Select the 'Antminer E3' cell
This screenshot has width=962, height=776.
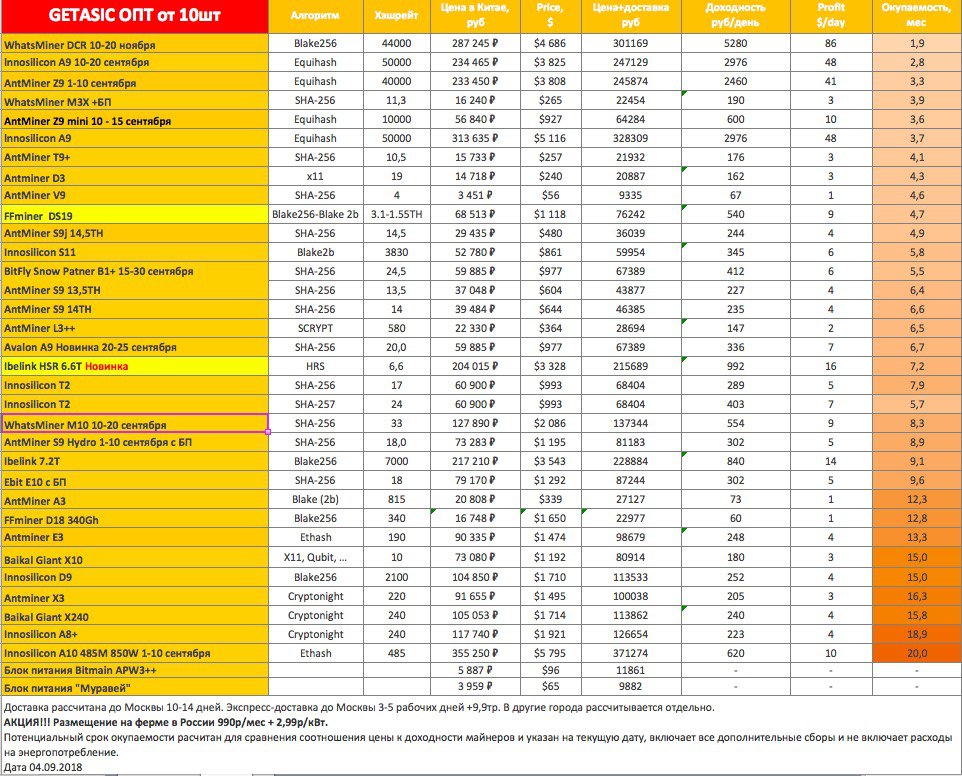tap(134, 537)
